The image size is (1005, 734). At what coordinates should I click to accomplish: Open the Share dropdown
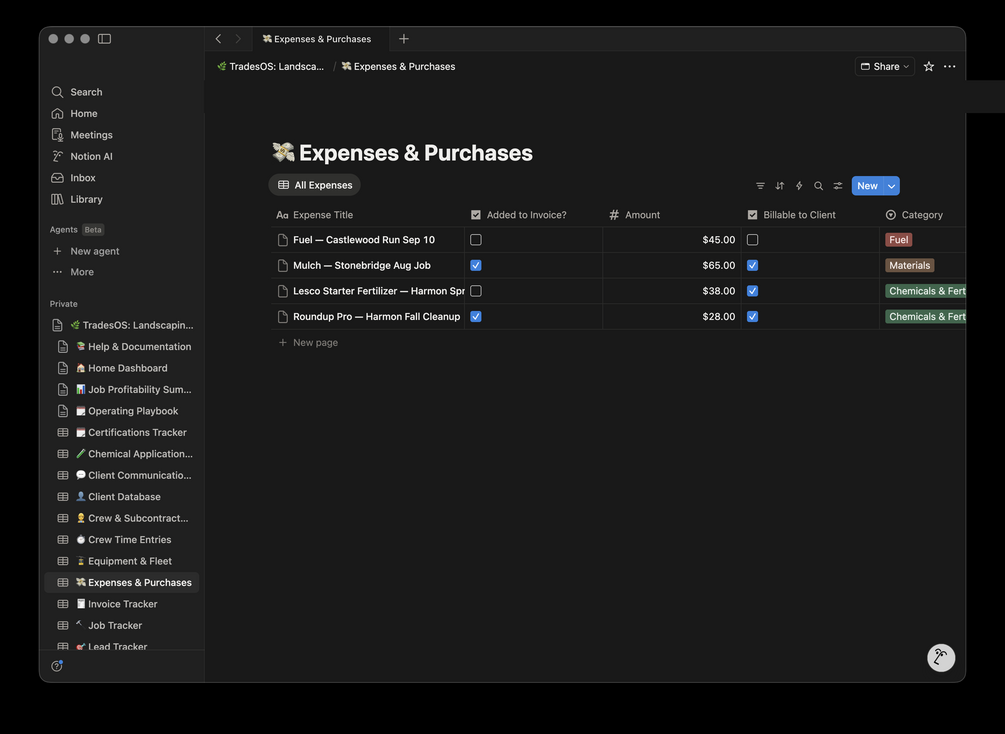[885, 67]
